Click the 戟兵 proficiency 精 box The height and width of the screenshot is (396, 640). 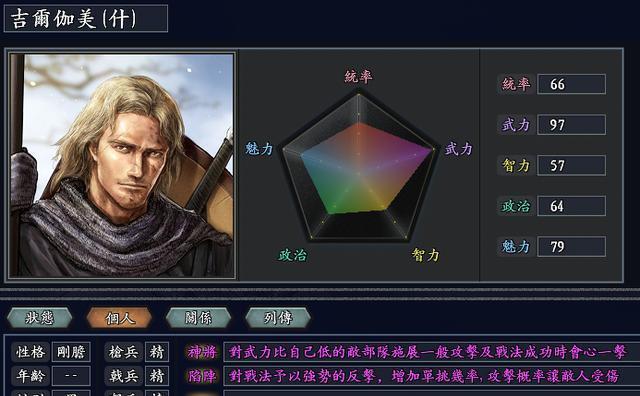tap(157, 376)
